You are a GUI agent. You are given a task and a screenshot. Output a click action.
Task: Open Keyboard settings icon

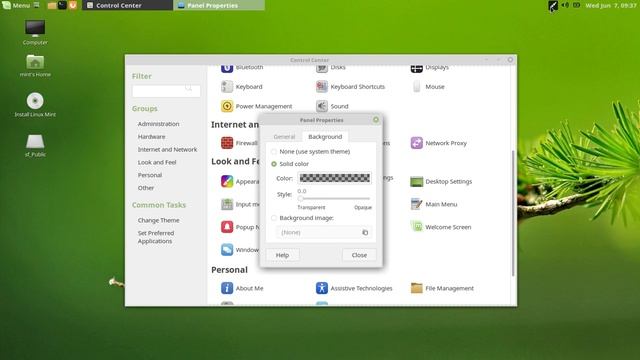[x=227, y=87]
